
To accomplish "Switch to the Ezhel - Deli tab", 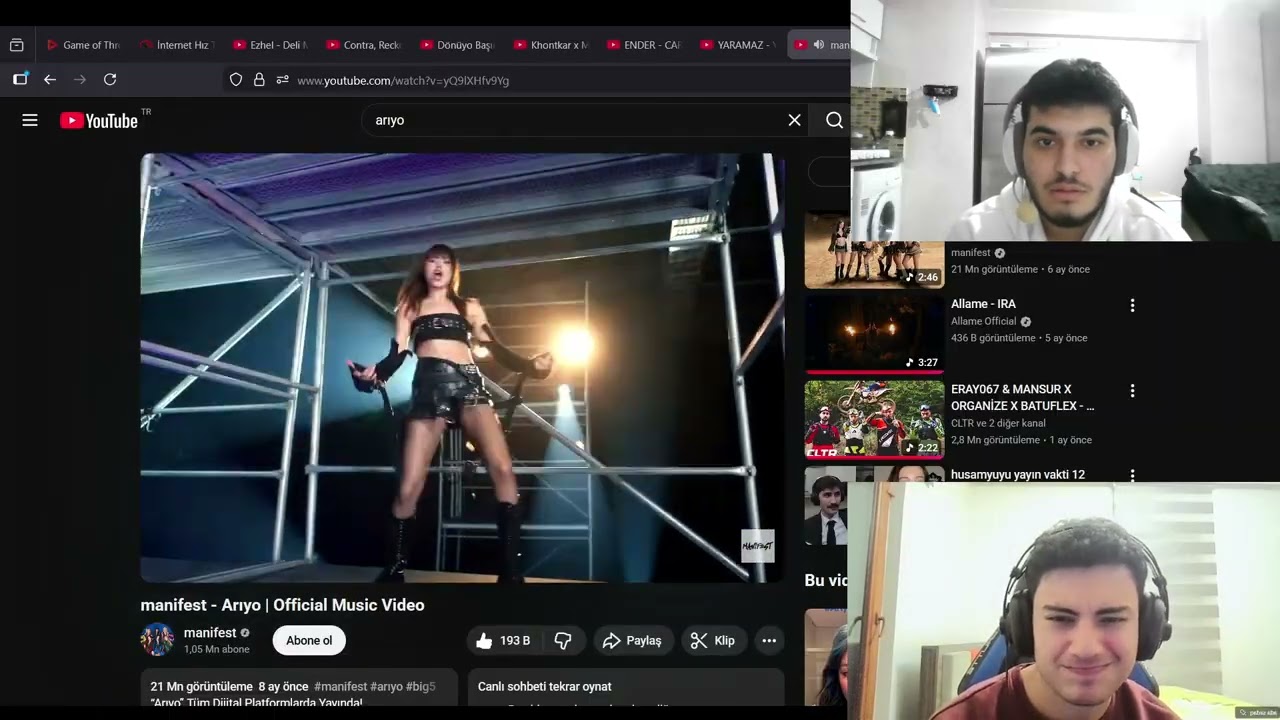I will click(x=270, y=45).
